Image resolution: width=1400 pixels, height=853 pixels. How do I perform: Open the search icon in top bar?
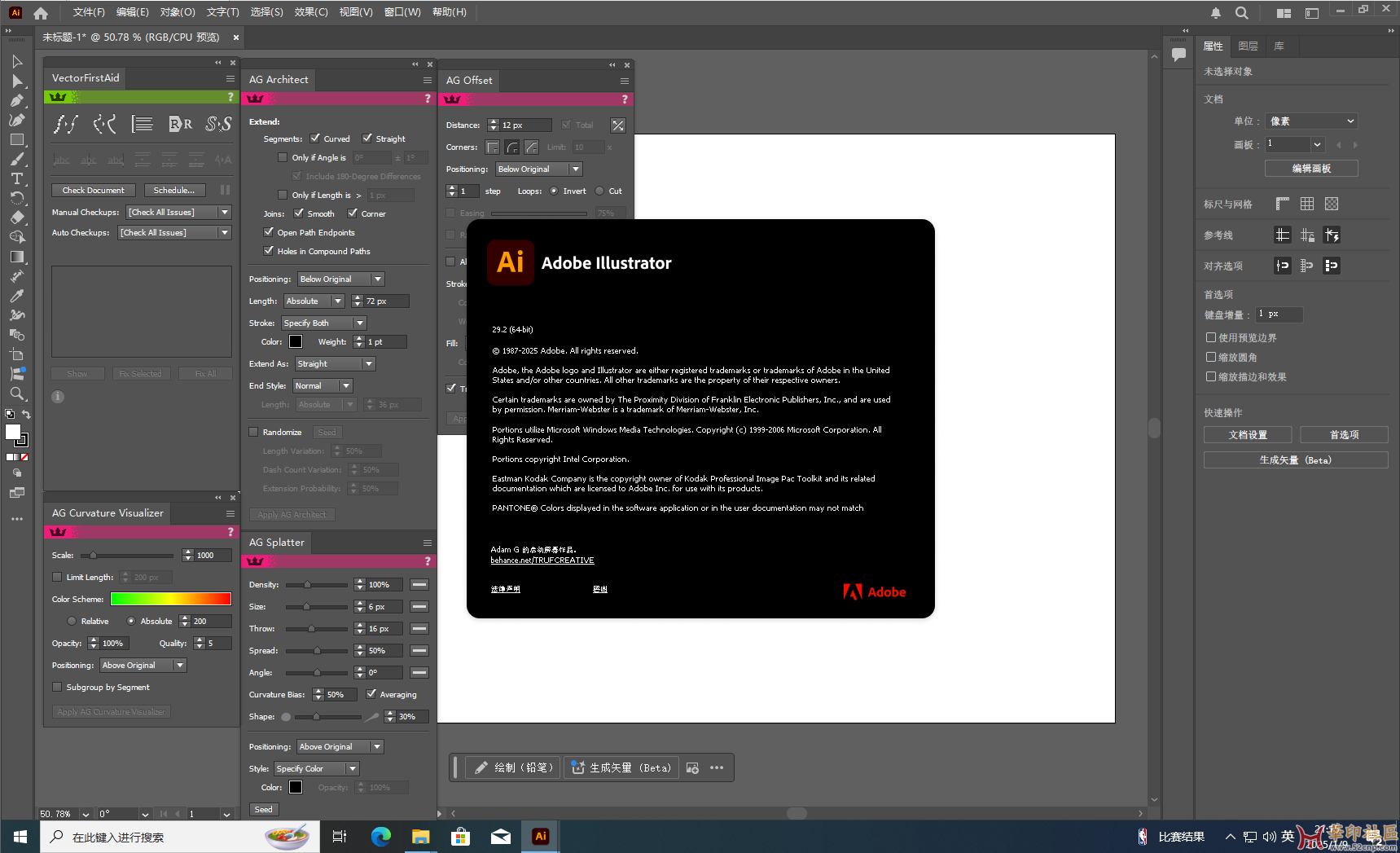click(1241, 13)
